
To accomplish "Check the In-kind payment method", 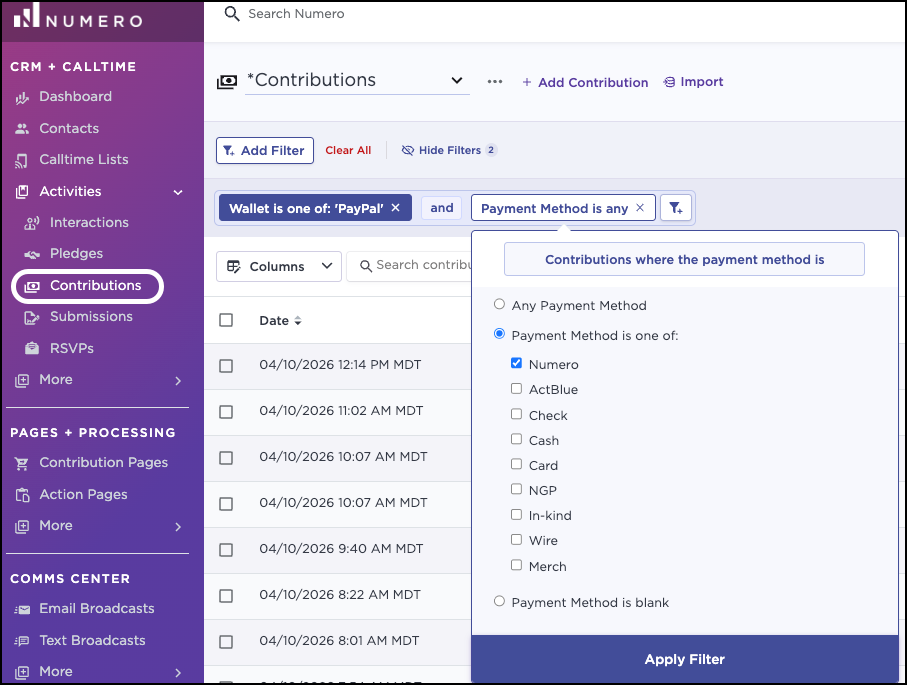I will tap(517, 514).
